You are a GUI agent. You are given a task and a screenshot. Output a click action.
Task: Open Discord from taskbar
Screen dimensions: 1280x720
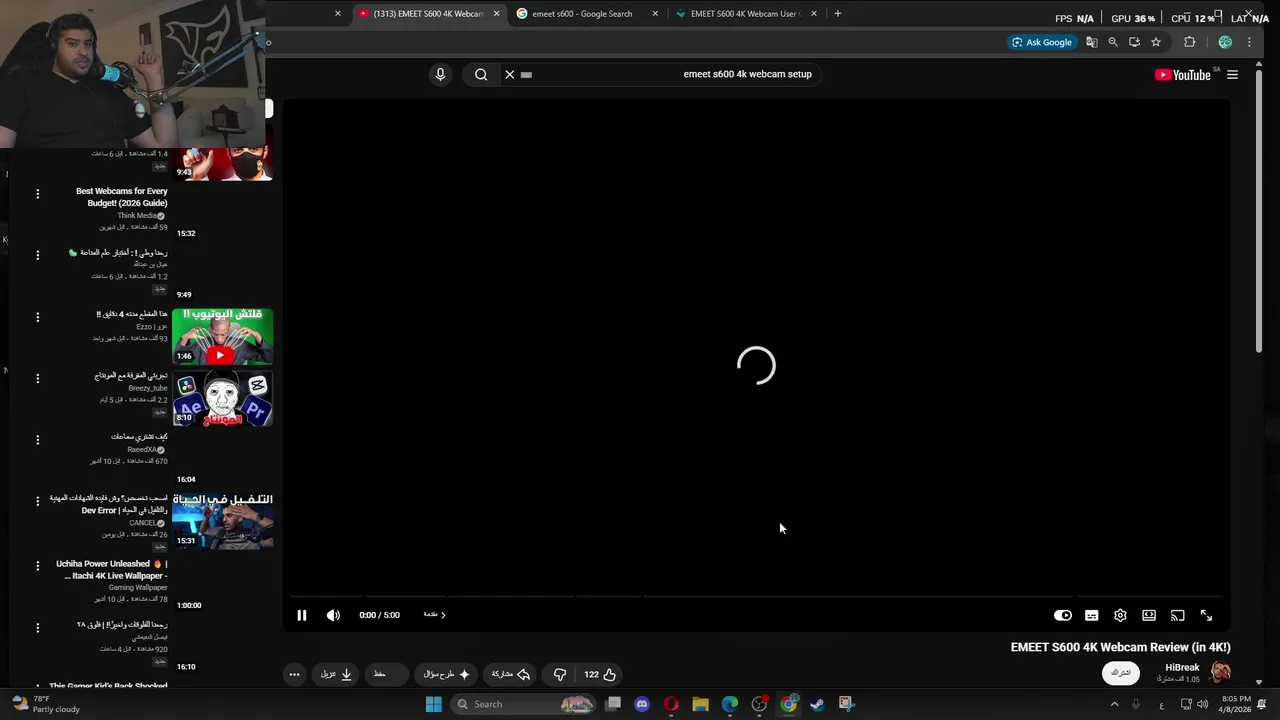point(642,704)
